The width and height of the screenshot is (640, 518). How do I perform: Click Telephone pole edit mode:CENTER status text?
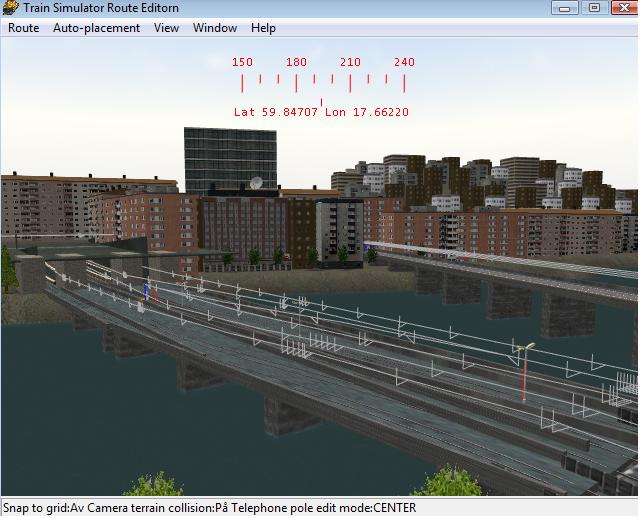(x=324, y=508)
